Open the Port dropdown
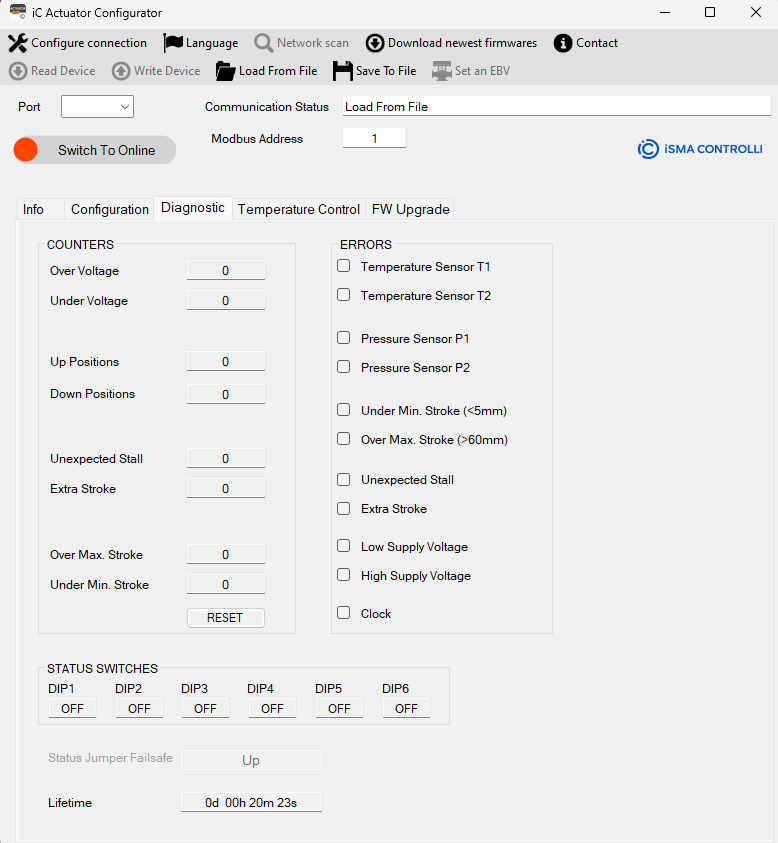Viewport: 778px width, 843px height. point(97,106)
